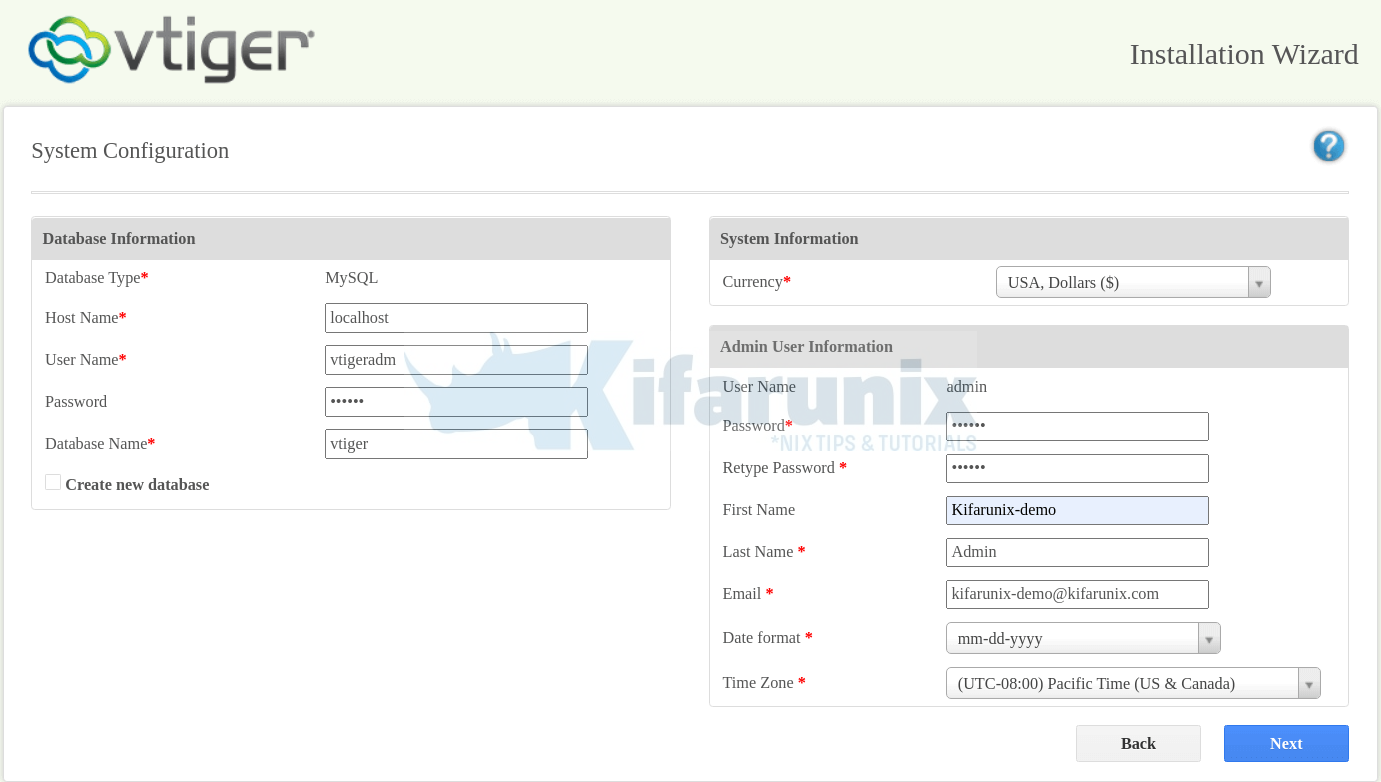
Task: Select the Email input field
Action: click(x=1077, y=593)
